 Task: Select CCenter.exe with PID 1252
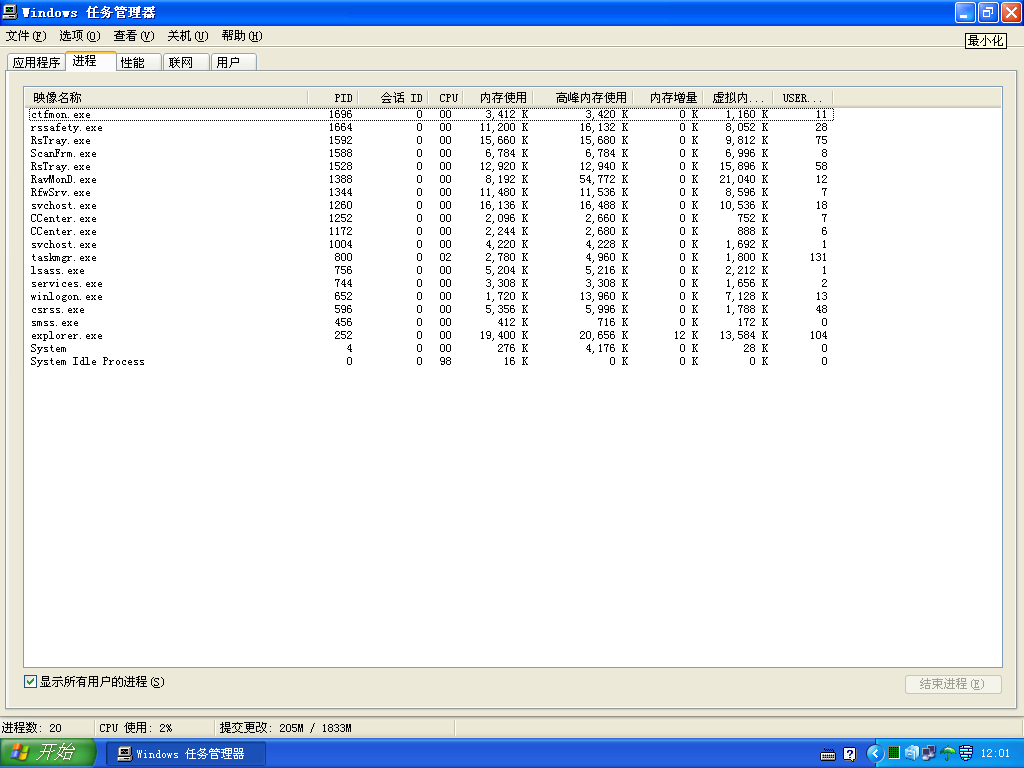431,218
